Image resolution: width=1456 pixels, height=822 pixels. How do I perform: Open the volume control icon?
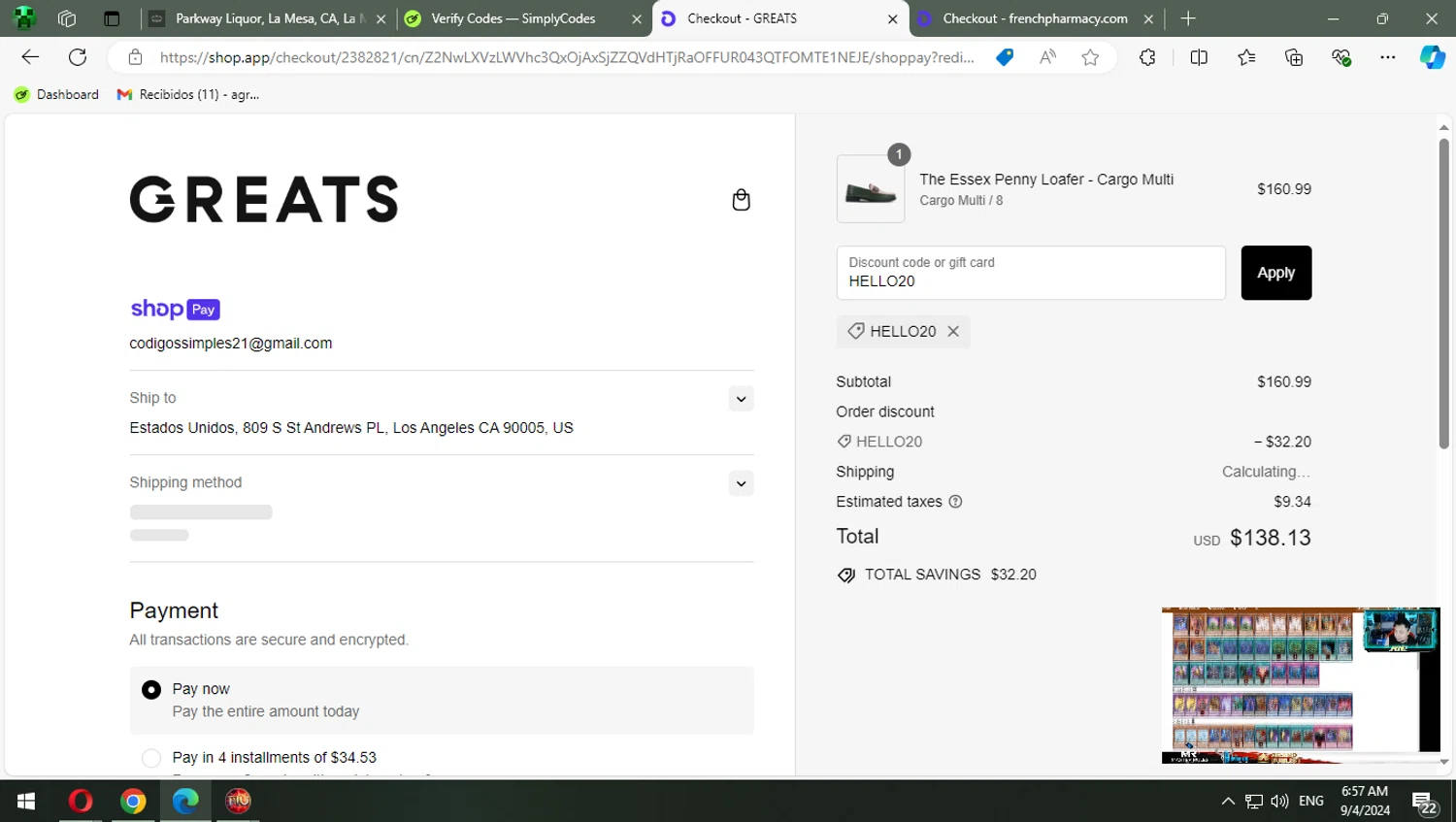point(1279,801)
